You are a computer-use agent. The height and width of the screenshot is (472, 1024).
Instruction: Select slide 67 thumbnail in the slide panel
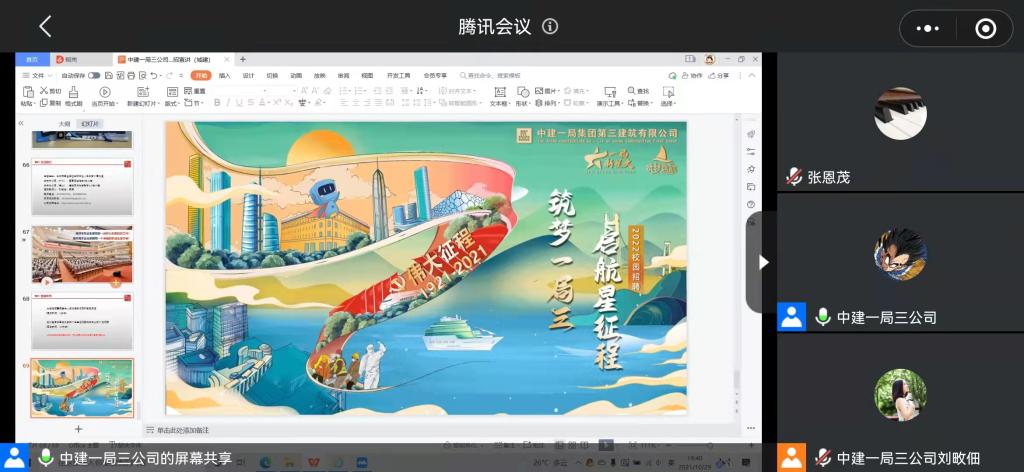pos(82,255)
